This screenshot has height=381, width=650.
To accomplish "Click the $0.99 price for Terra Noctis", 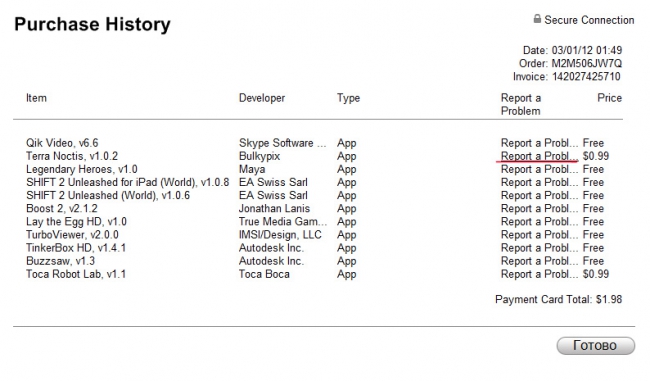I will coord(596,156).
